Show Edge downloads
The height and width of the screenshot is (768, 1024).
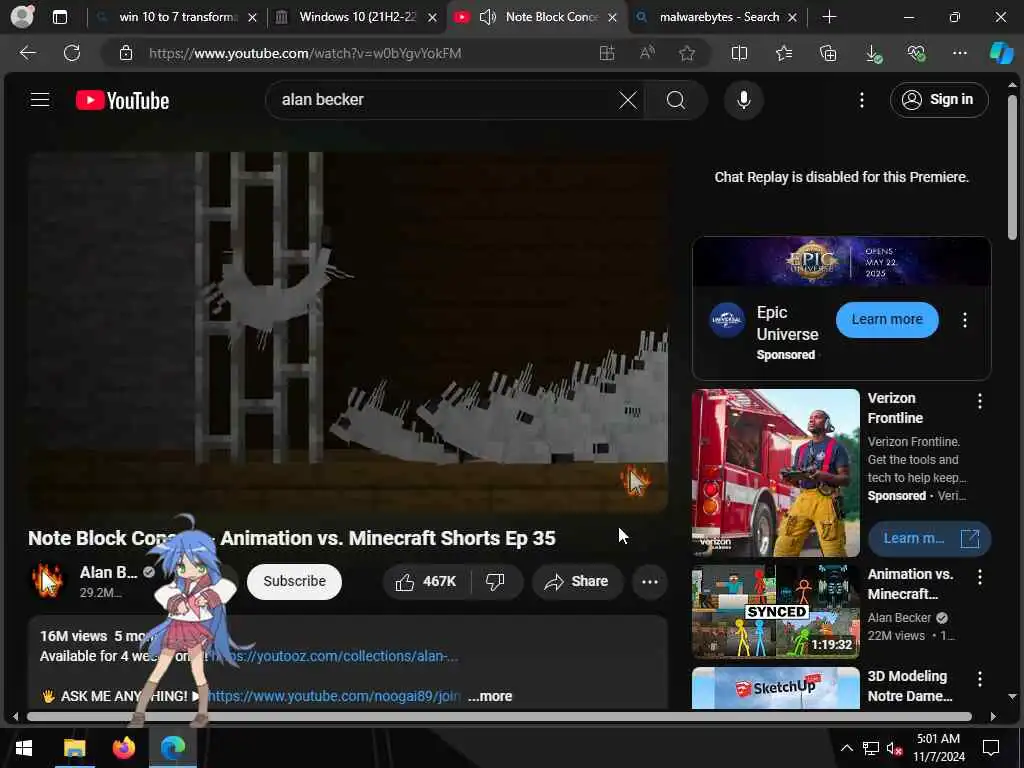click(873, 54)
